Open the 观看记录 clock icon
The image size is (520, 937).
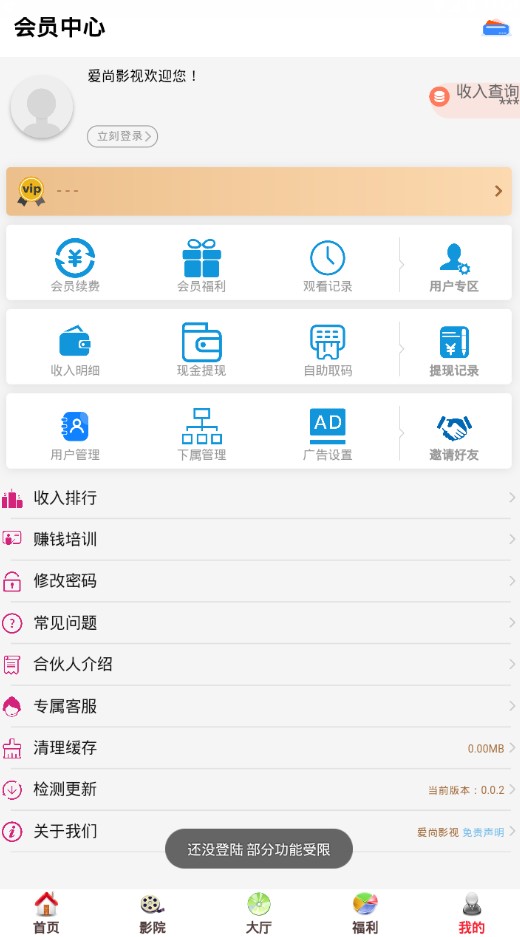pos(328,258)
